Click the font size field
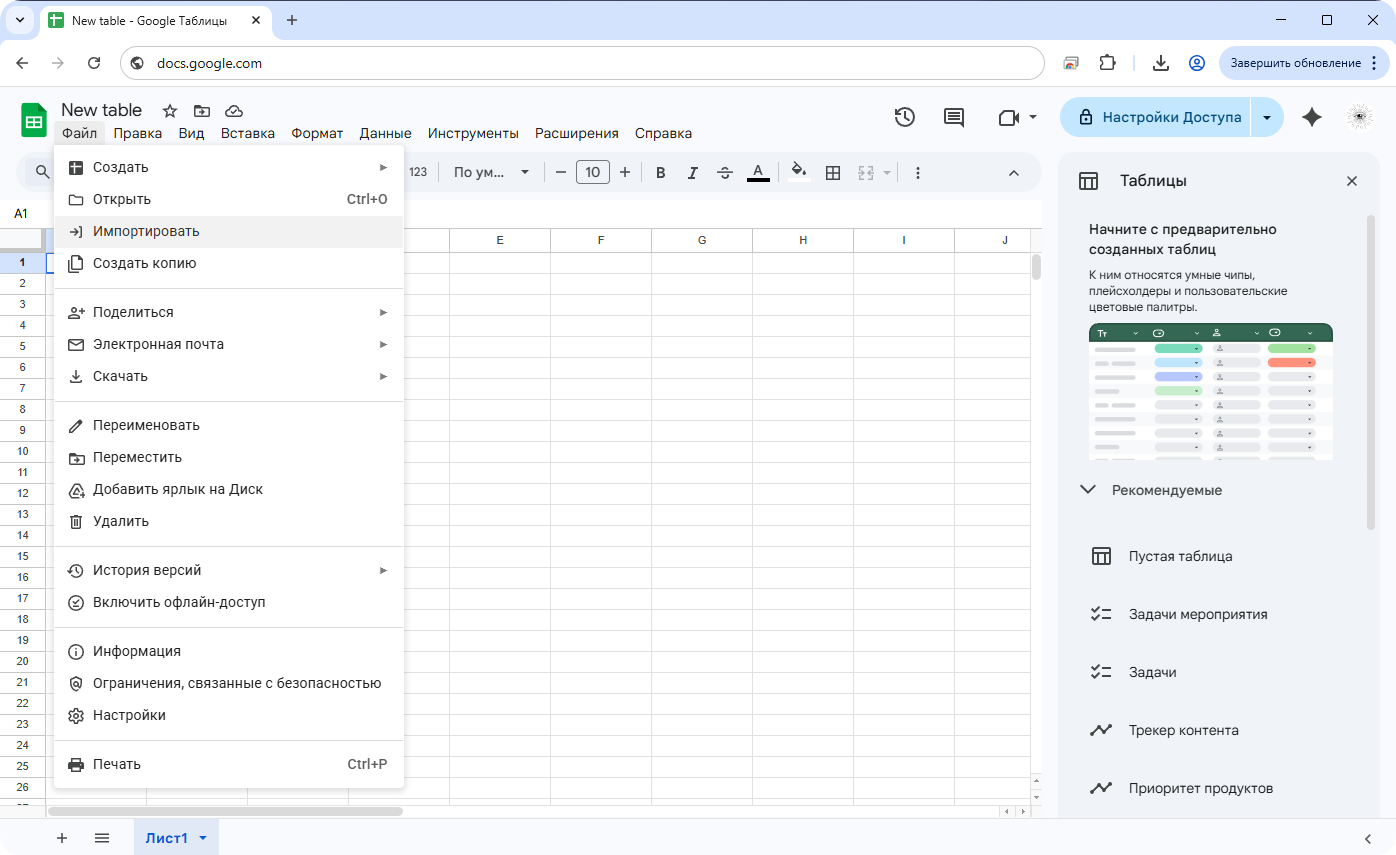Viewport: 1396px width, 855px height. 593,173
